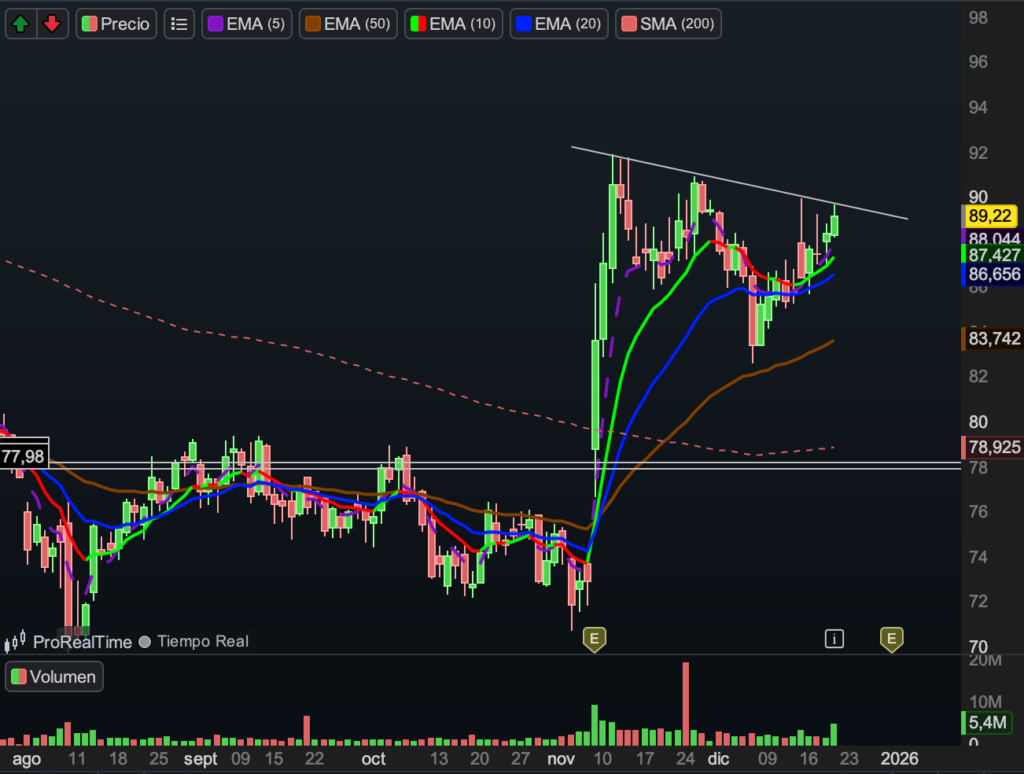This screenshot has height=774, width=1024.
Task: Open the indicator list icon
Action: (x=179, y=24)
